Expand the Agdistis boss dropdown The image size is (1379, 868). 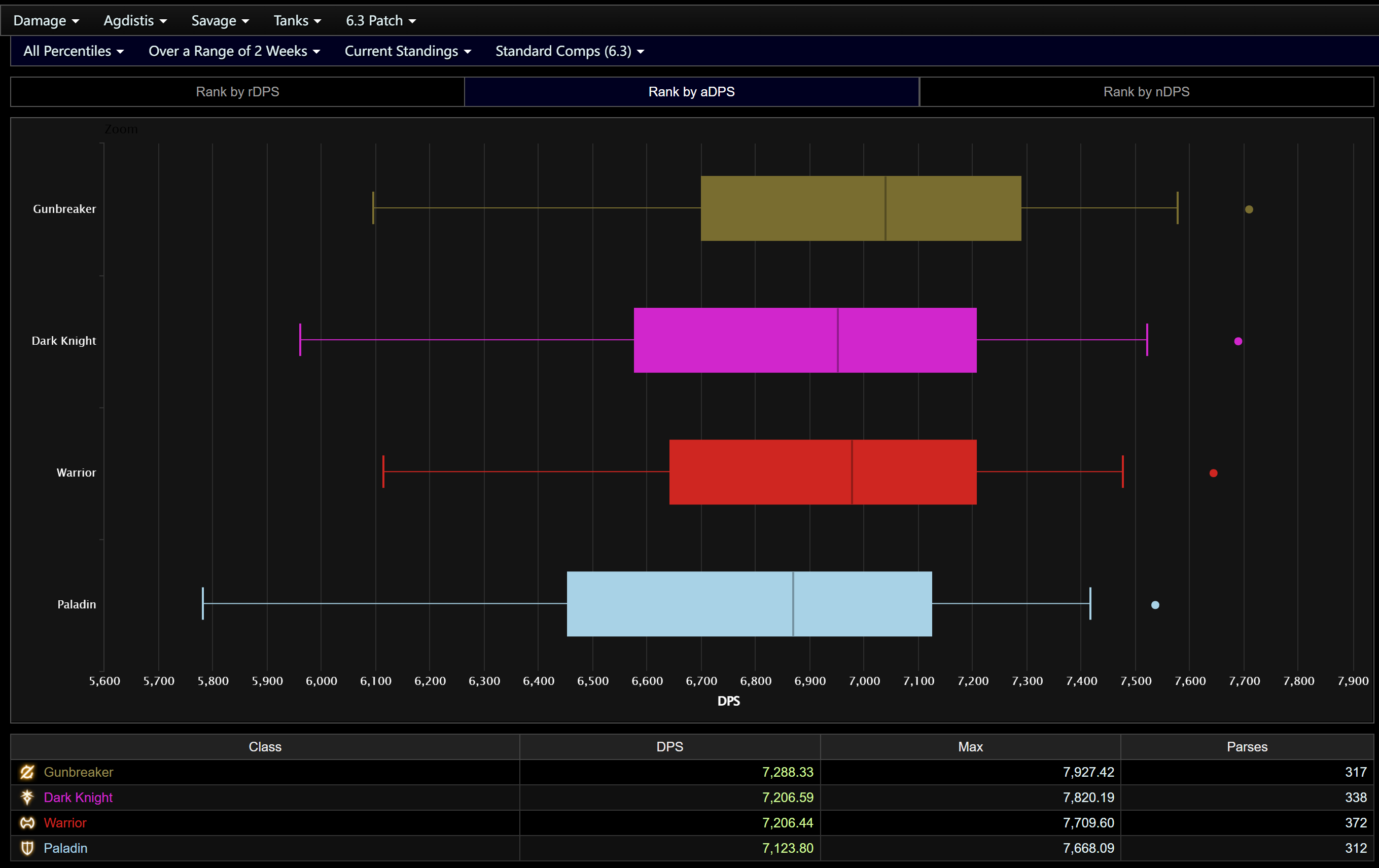point(135,21)
